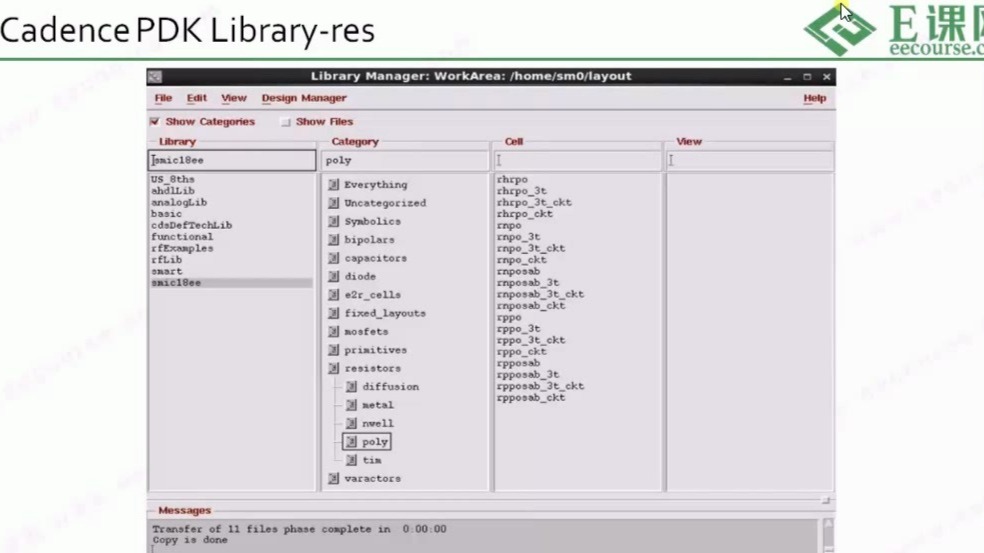
Task: Select the rhrpo cell
Action: click(x=512, y=180)
